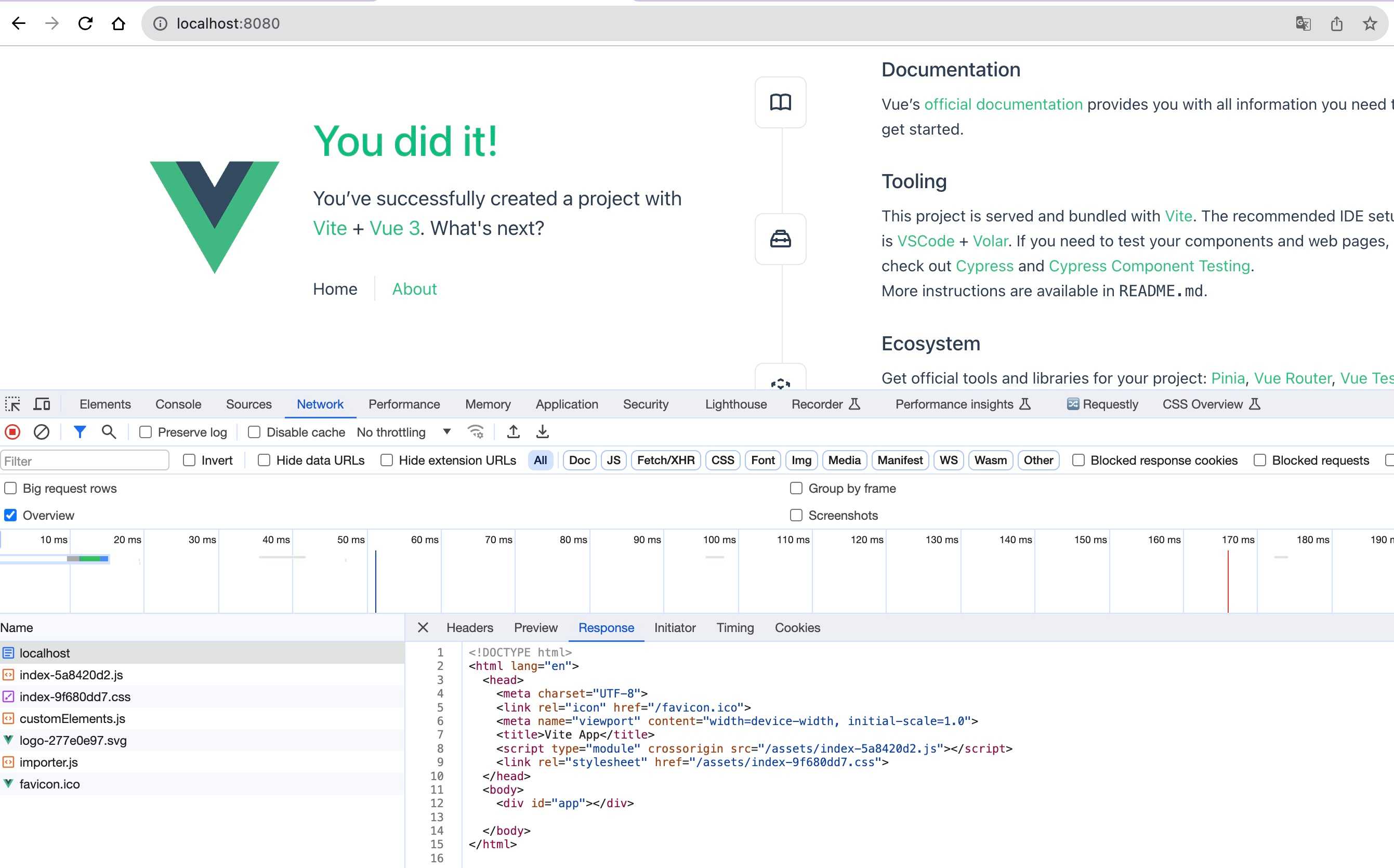Viewport: 1394px width, 868px height.
Task: Toggle the Invert filter checkbox
Action: pos(189,461)
